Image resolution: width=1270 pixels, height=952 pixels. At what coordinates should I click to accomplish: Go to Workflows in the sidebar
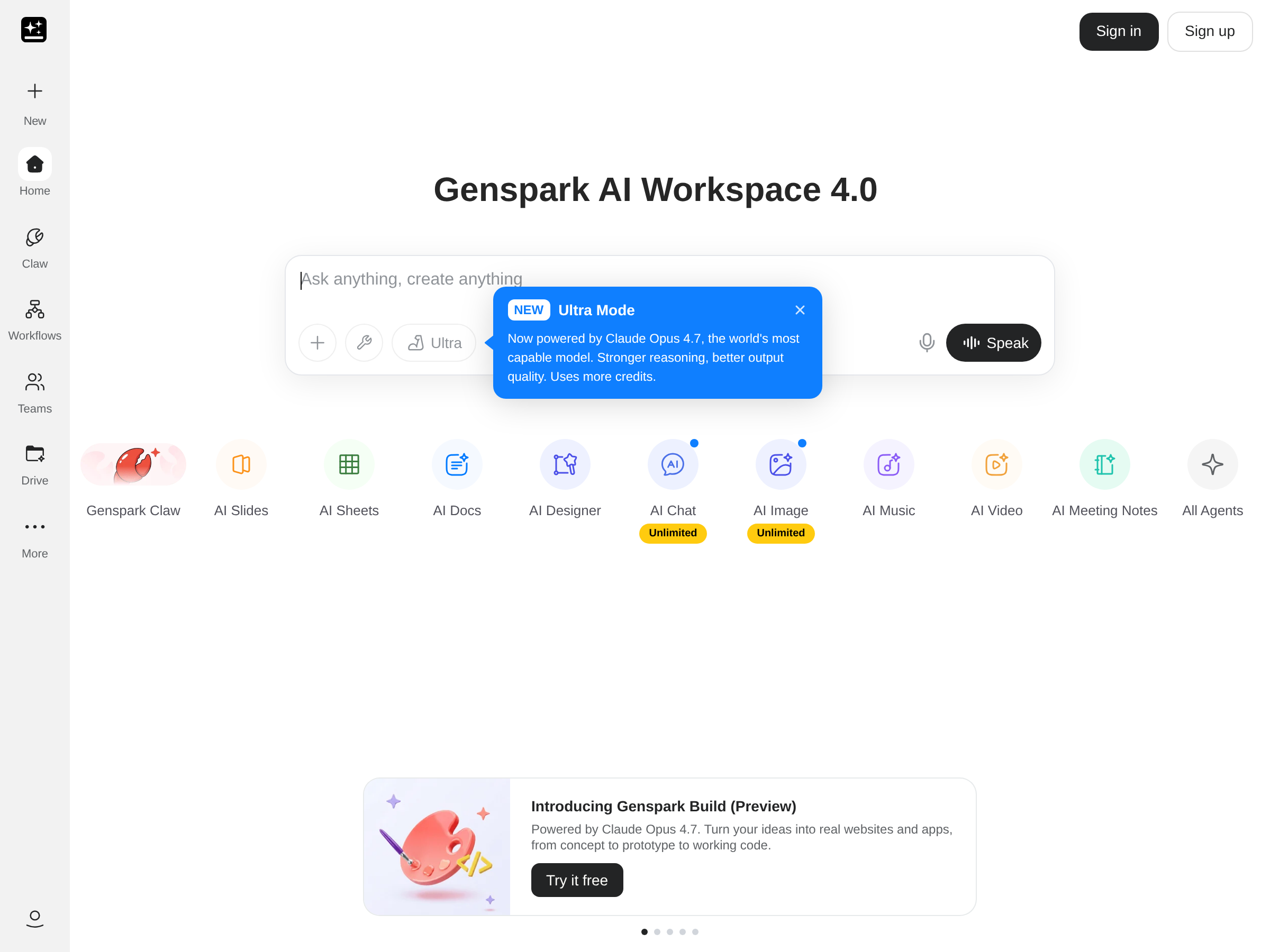(34, 319)
